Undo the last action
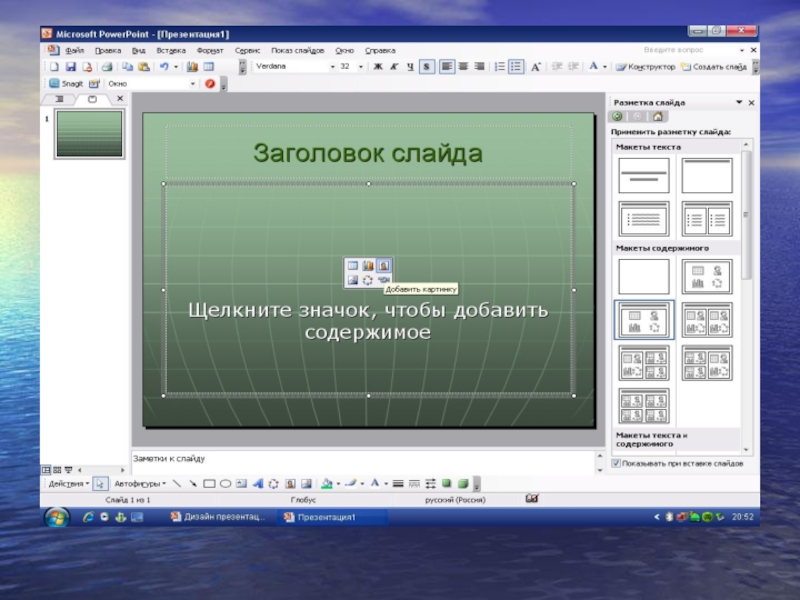 164,67
